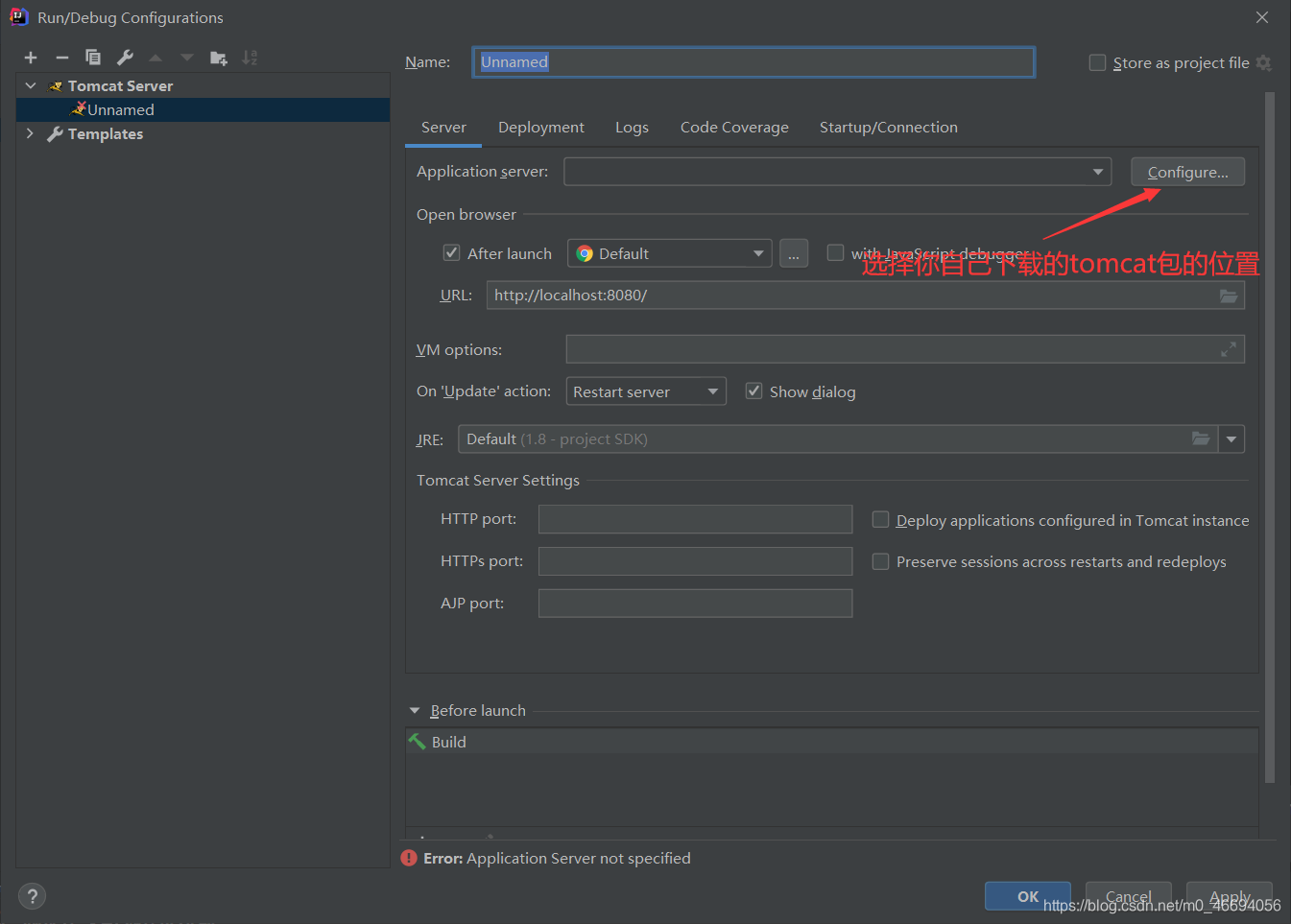Add a new run configuration with plus icon

tap(31, 58)
